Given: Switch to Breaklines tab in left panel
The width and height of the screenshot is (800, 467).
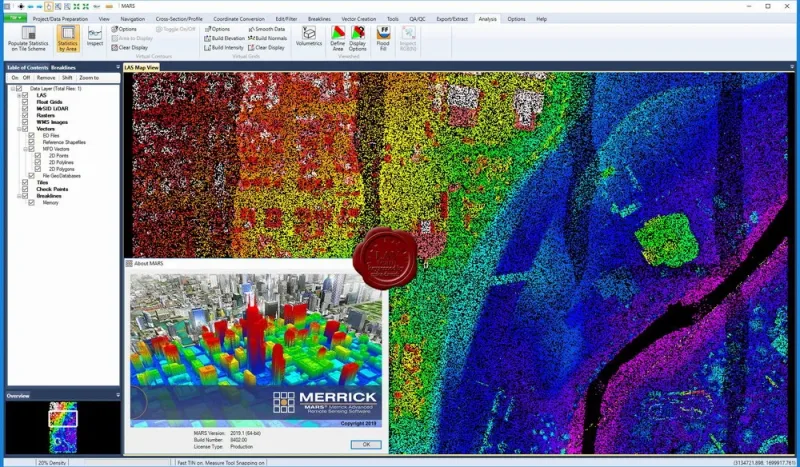Looking at the screenshot, I should (63, 67).
